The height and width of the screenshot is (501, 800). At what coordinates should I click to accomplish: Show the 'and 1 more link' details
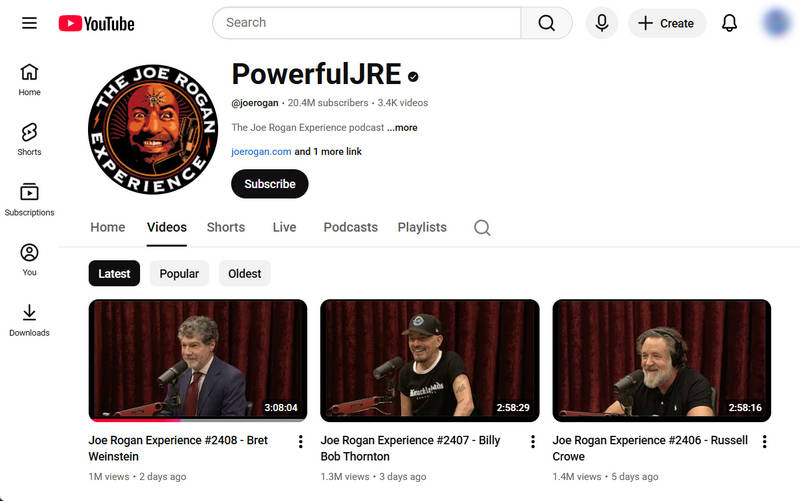coord(328,152)
